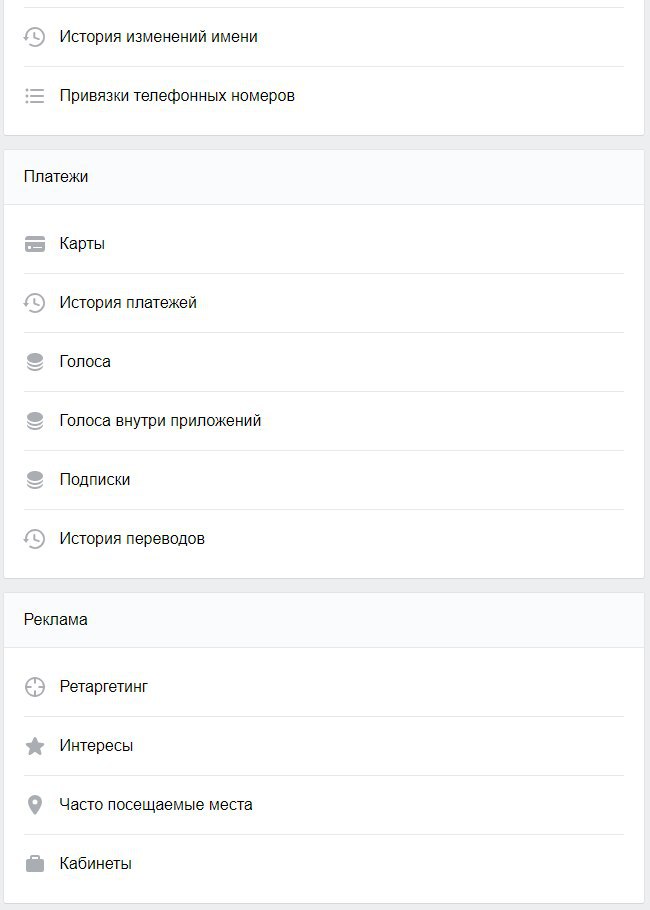
Task: Select Часто посещаемые места
Action: click(324, 805)
